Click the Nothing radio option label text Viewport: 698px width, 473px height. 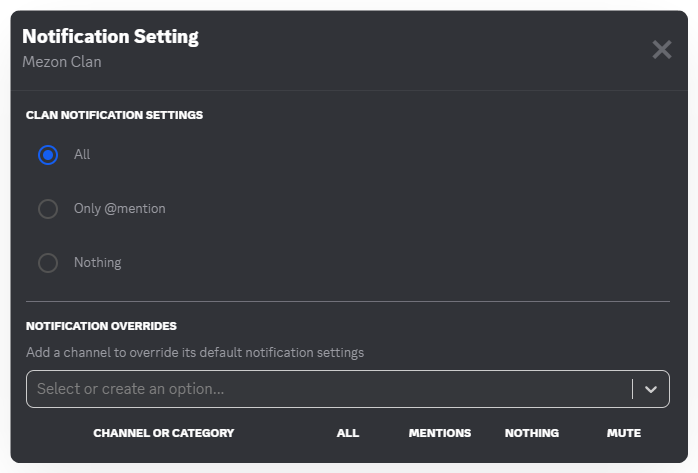pos(97,263)
